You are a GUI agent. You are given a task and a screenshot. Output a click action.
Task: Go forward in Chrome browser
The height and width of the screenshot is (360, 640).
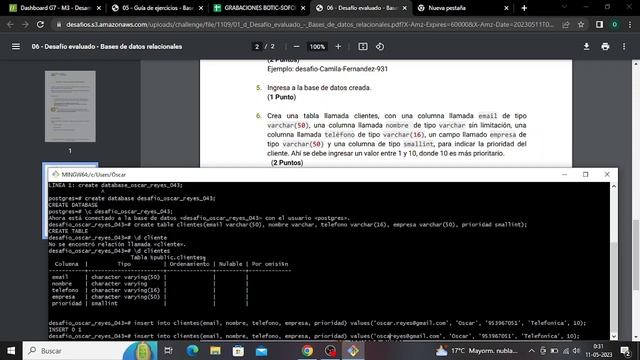pyautogui.click(x=25, y=24)
